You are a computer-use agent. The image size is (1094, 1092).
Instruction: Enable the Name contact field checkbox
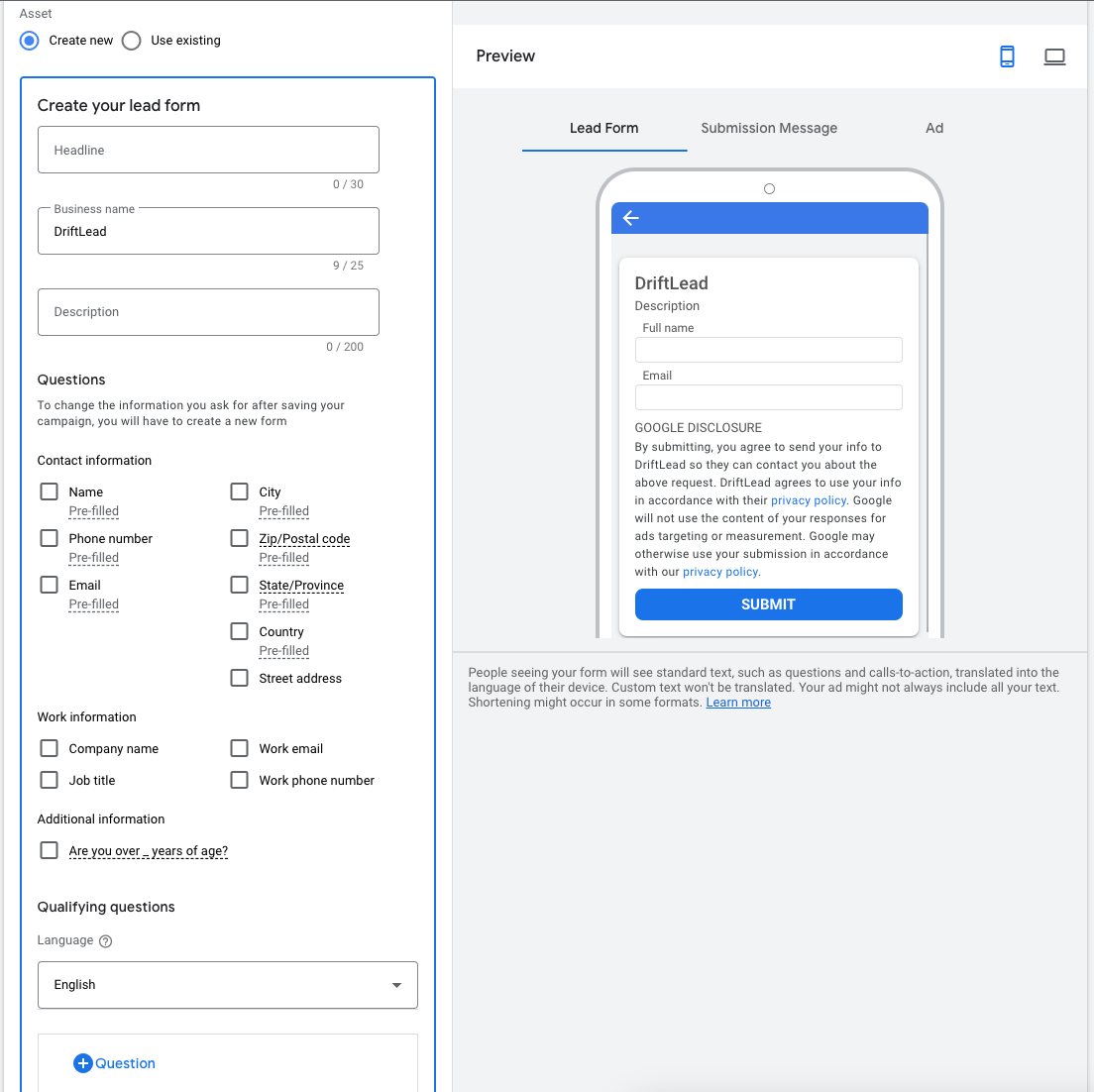[49, 491]
